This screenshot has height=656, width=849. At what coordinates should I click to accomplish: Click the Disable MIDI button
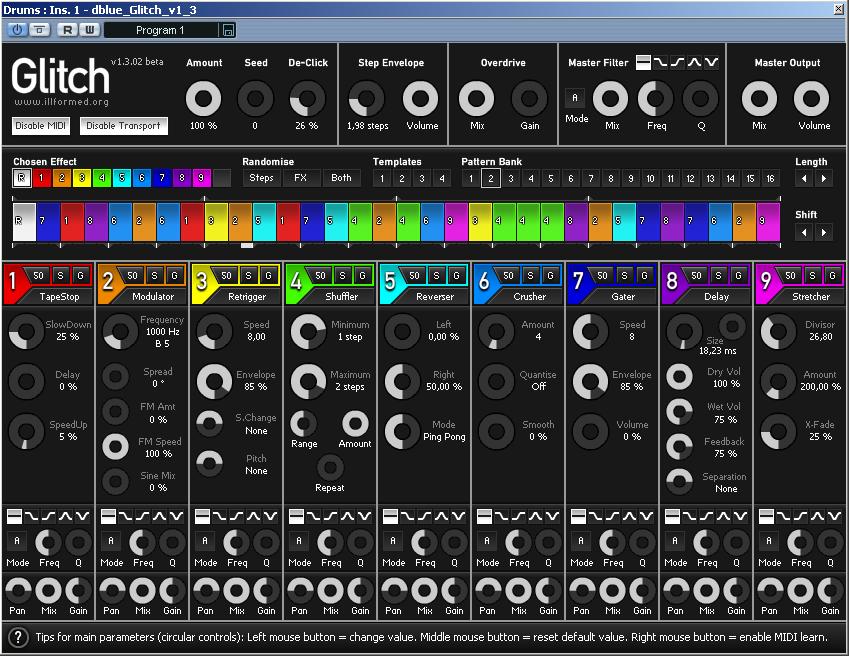(x=41, y=126)
